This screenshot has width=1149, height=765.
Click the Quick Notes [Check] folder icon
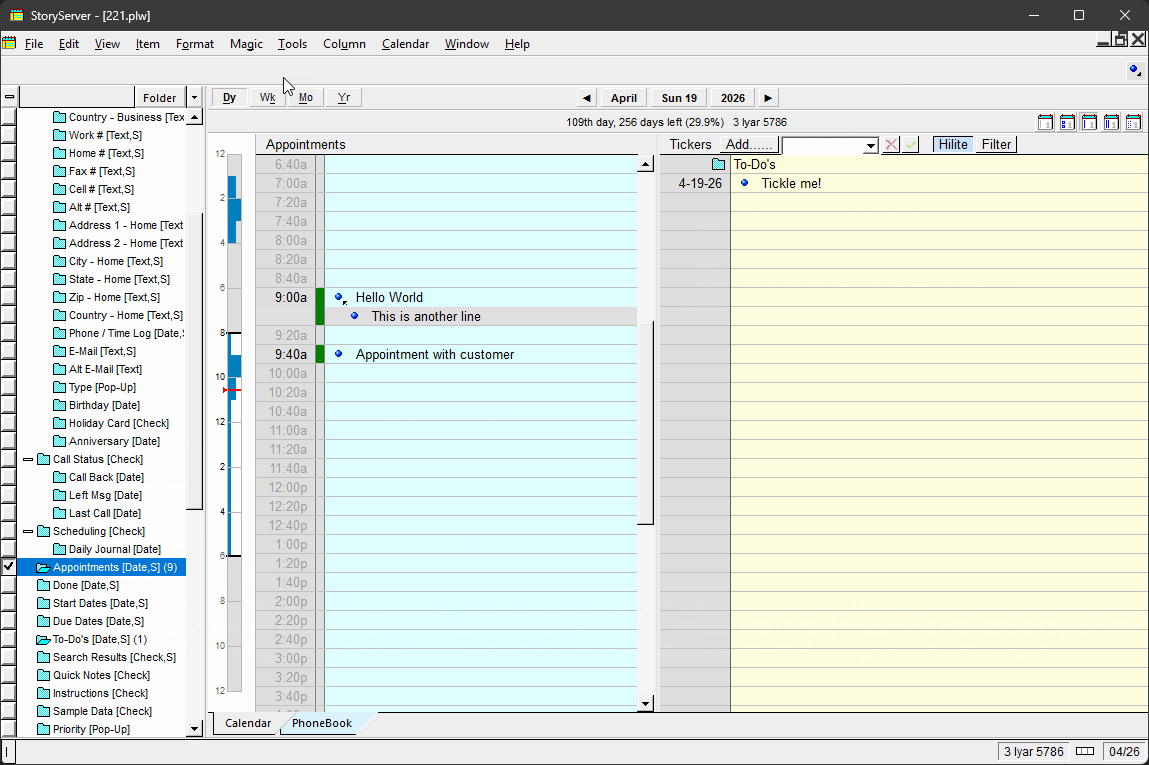tap(43, 675)
